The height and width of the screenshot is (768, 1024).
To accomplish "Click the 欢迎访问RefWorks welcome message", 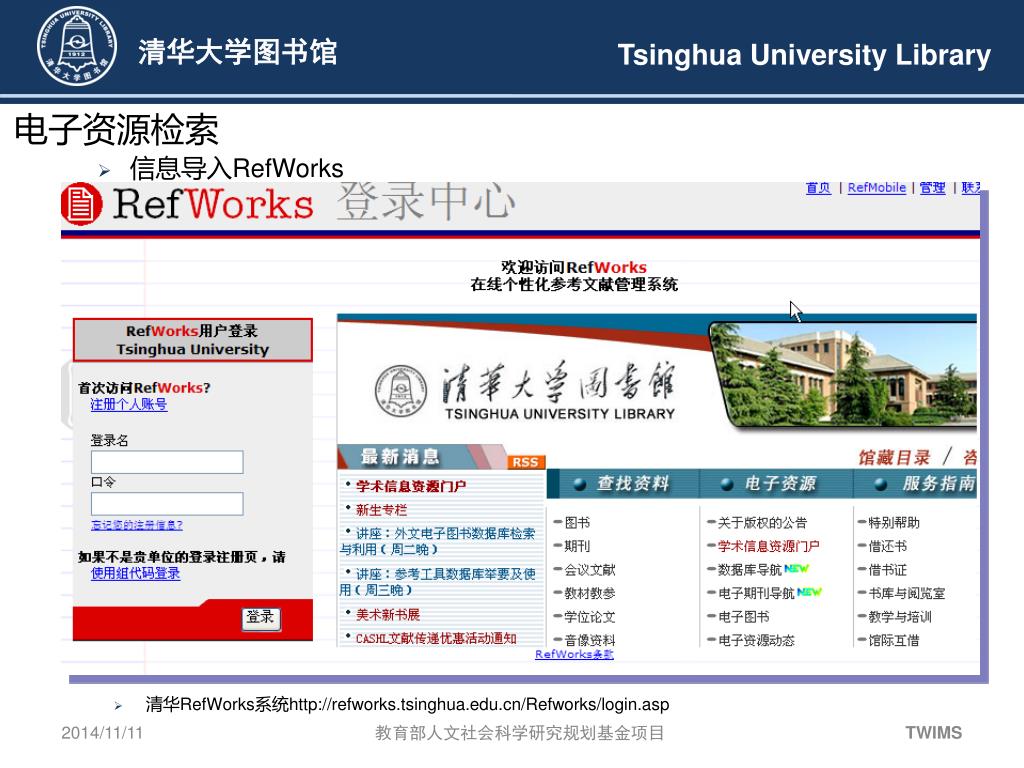I will click(x=574, y=268).
